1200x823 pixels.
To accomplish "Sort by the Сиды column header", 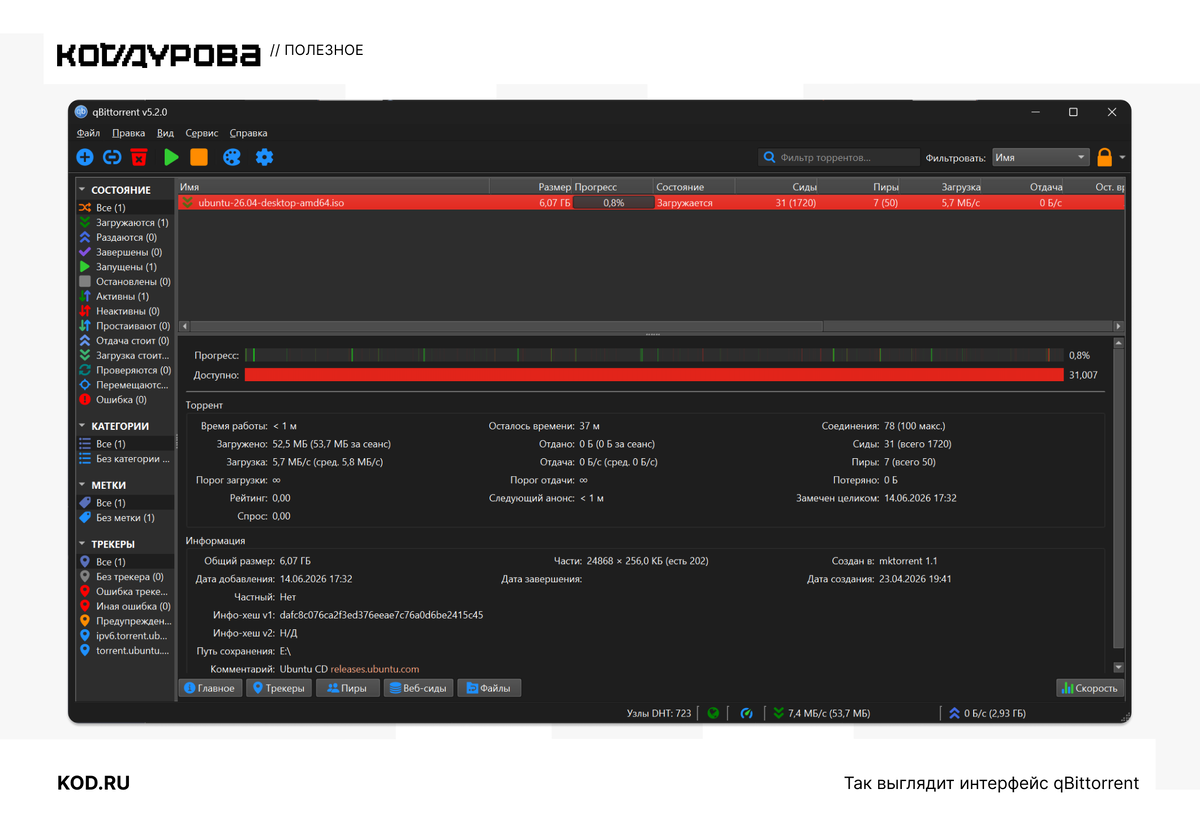I will click(777, 187).
